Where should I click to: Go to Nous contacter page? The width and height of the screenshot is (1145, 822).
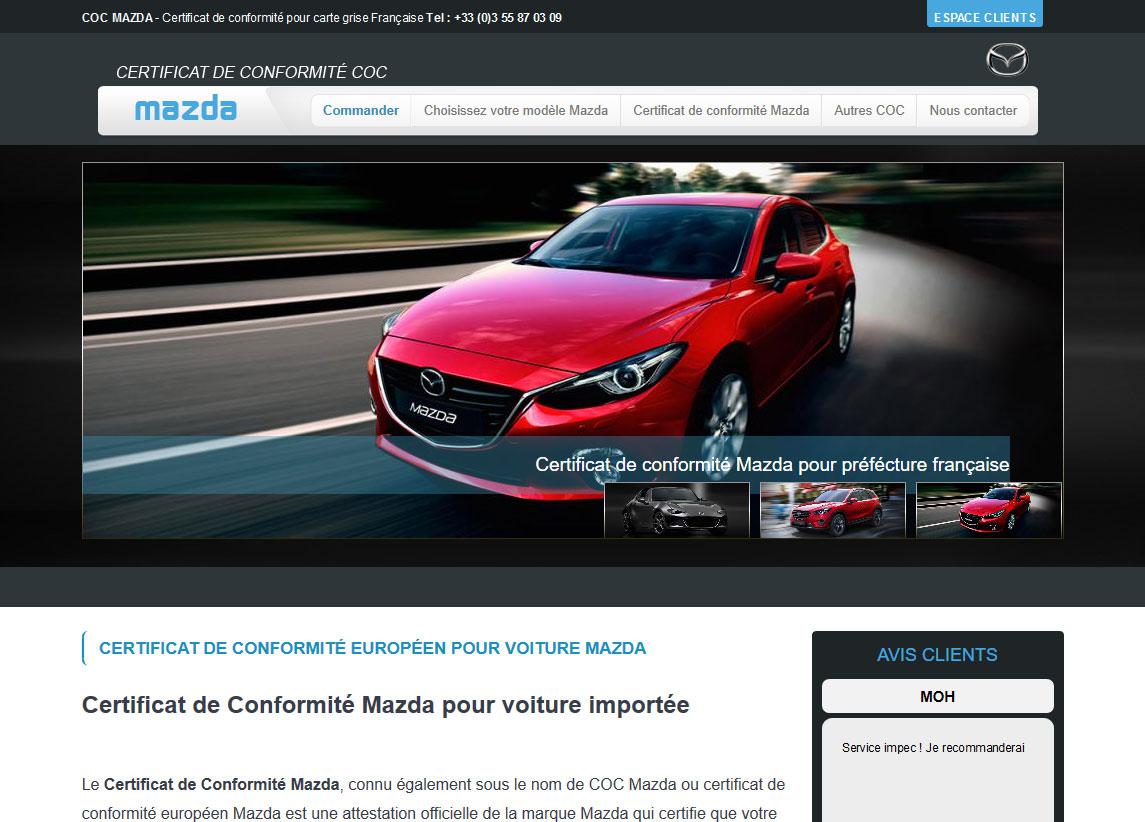[973, 110]
